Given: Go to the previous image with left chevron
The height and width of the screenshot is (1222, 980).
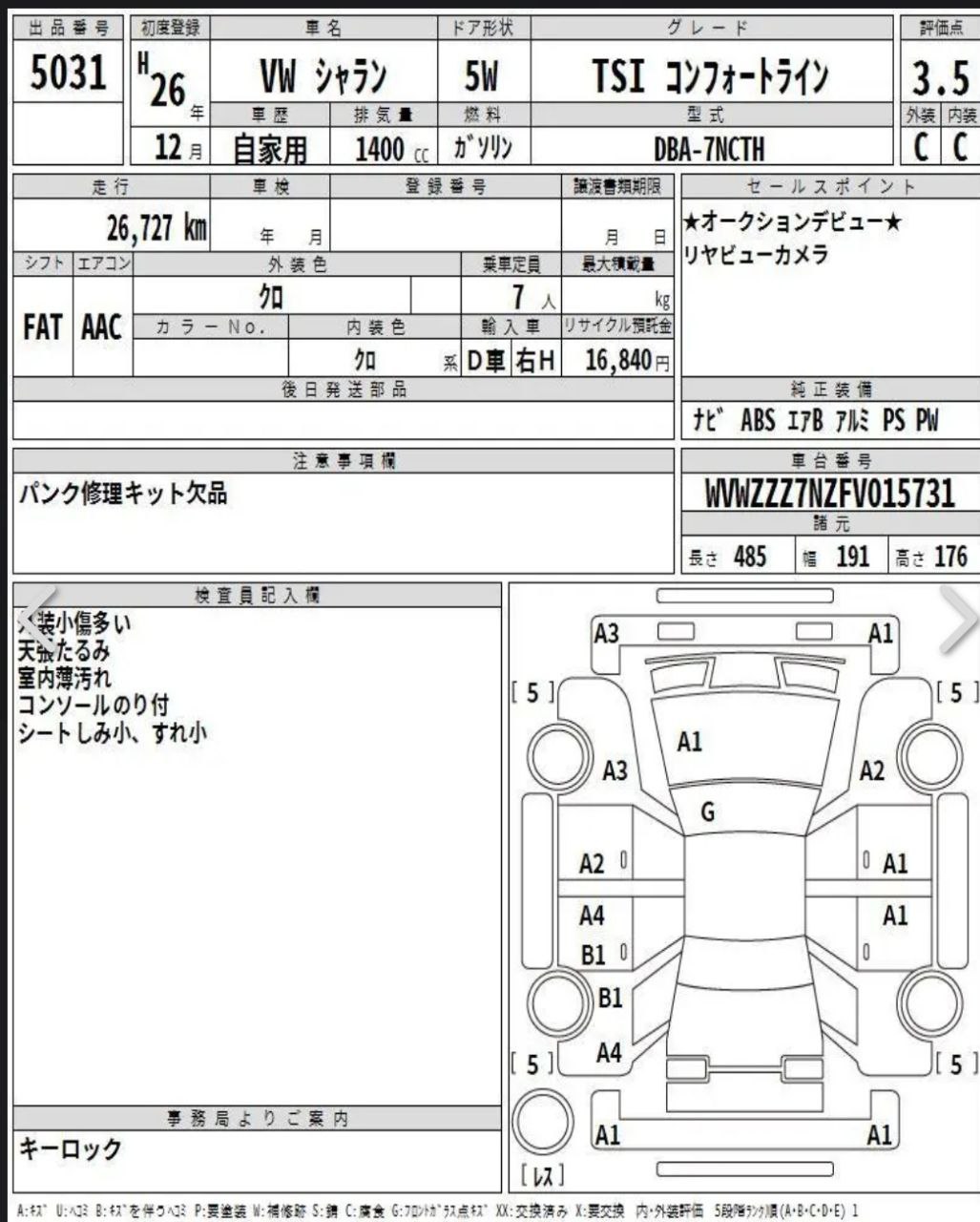Looking at the screenshot, I should 36,619.
